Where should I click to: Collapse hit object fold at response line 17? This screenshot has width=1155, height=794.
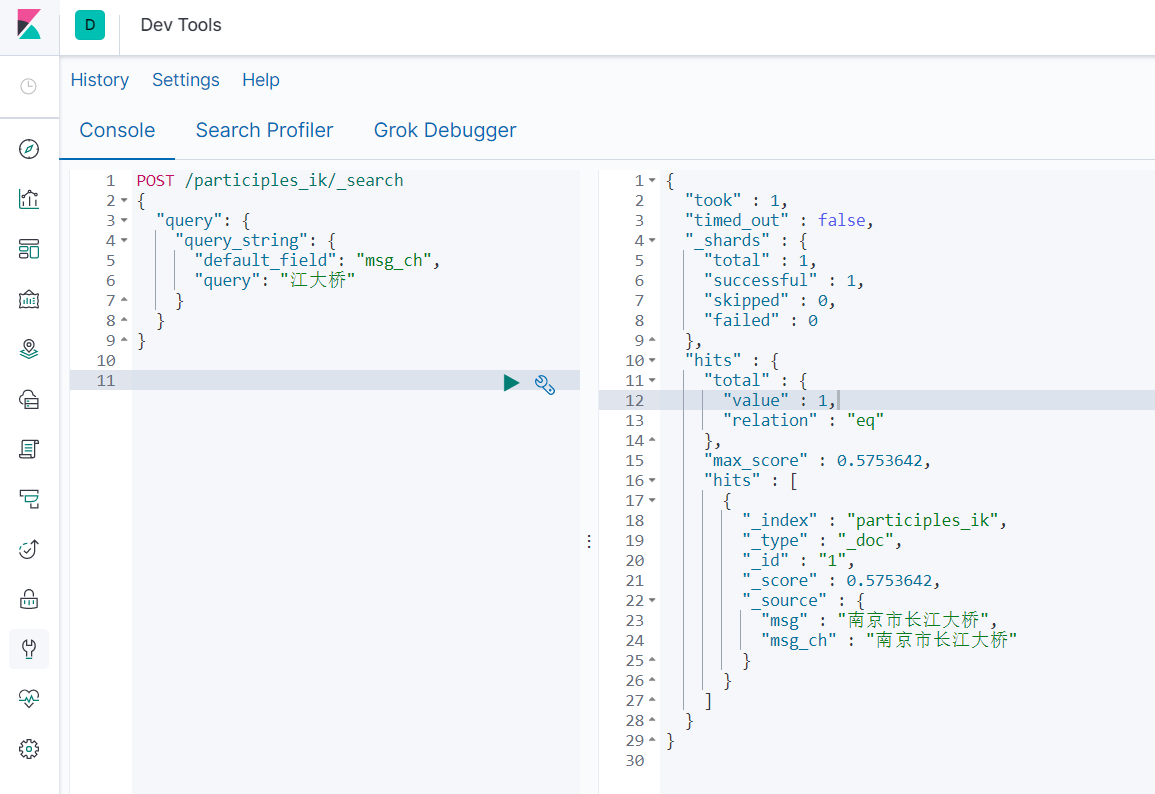(x=652, y=500)
